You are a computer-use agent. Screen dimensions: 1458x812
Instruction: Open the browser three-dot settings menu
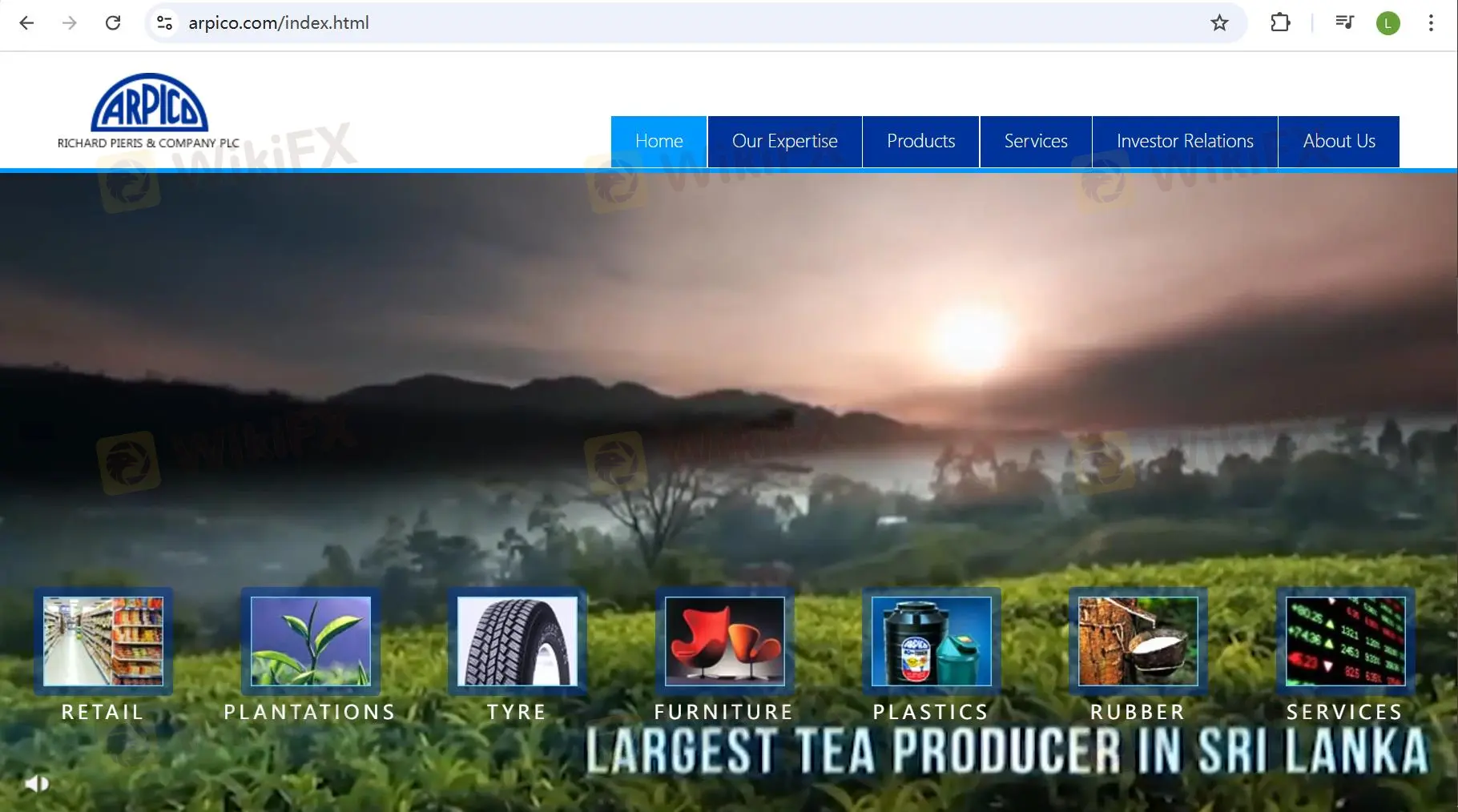pos(1431,23)
